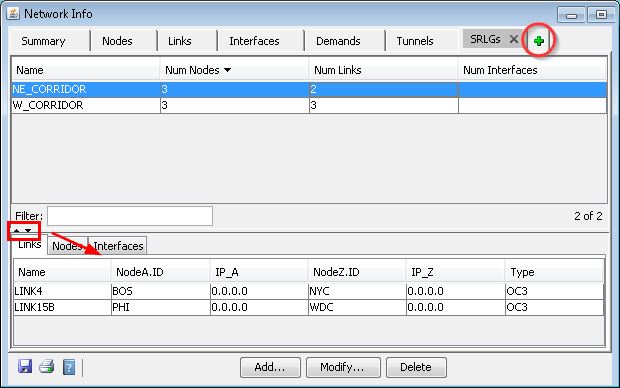The height and width of the screenshot is (388, 620).
Task: Select the lower Links sub-tab
Action: click(x=29, y=244)
